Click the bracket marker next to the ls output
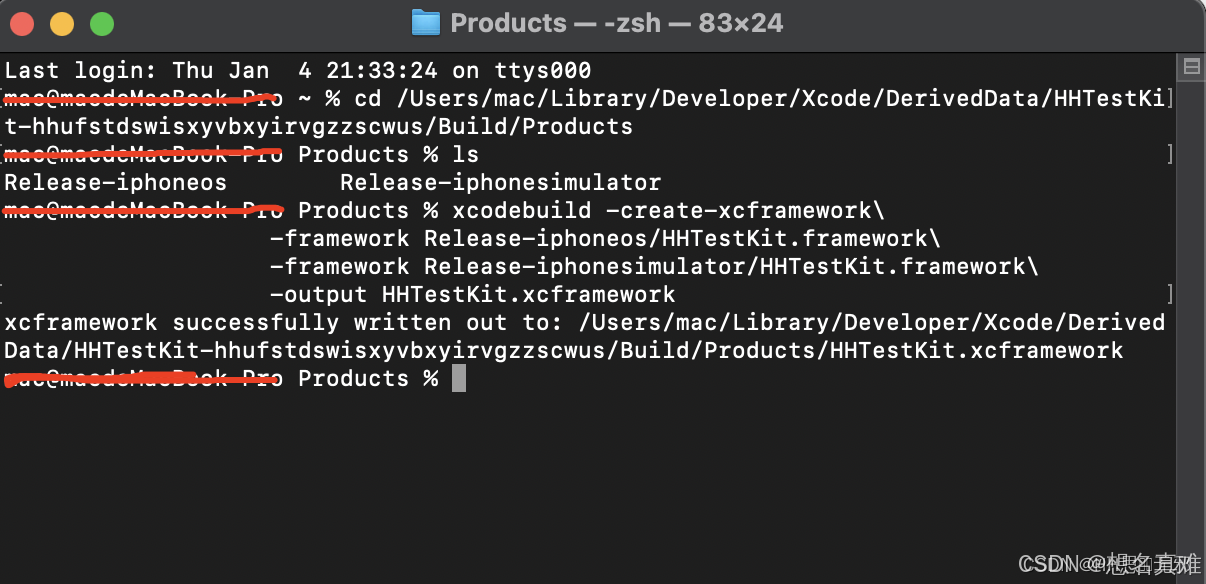Viewport: 1206px width, 584px height. pyautogui.click(x=1169, y=154)
